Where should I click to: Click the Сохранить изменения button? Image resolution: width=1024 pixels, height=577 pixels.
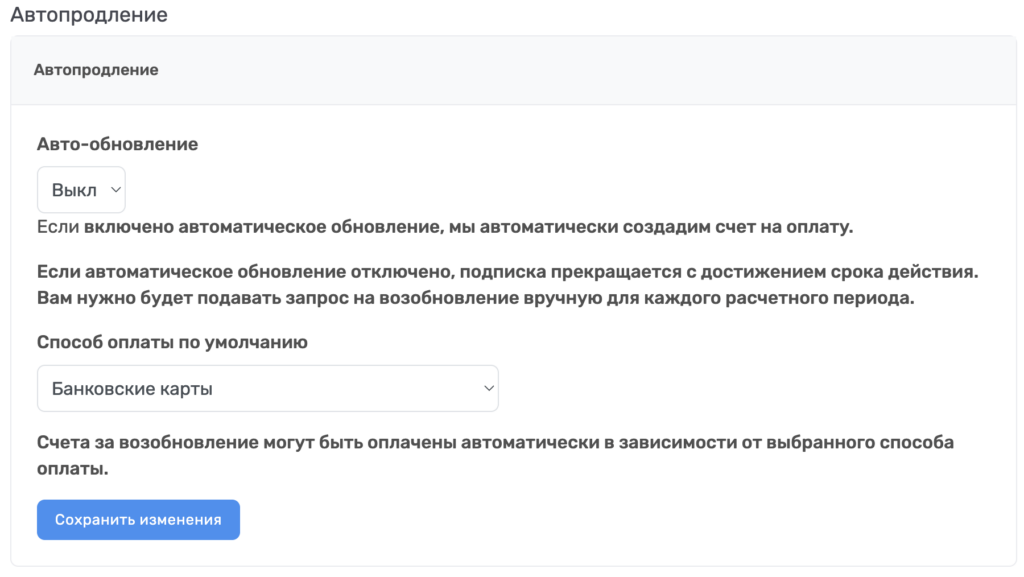[138, 520]
